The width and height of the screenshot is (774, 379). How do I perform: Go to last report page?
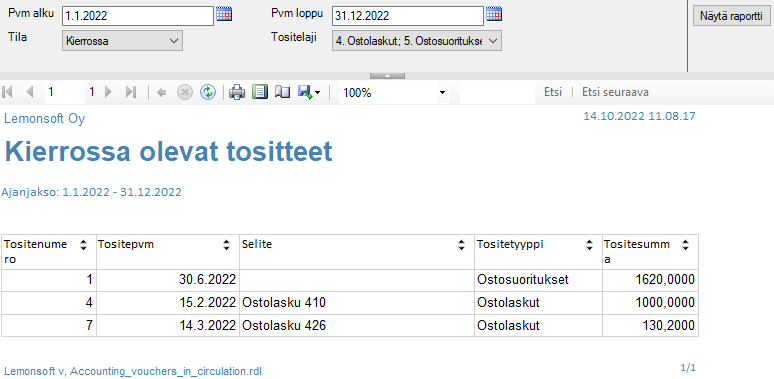pyautogui.click(x=131, y=92)
